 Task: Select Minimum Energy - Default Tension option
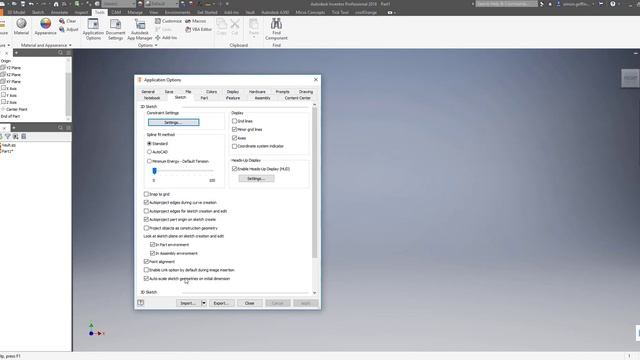149,161
